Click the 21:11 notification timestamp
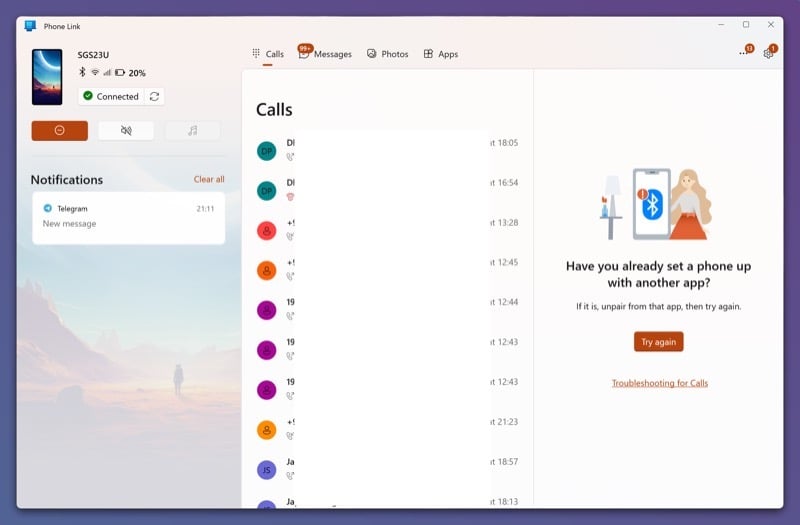Viewport: 800px width, 525px height. point(205,209)
